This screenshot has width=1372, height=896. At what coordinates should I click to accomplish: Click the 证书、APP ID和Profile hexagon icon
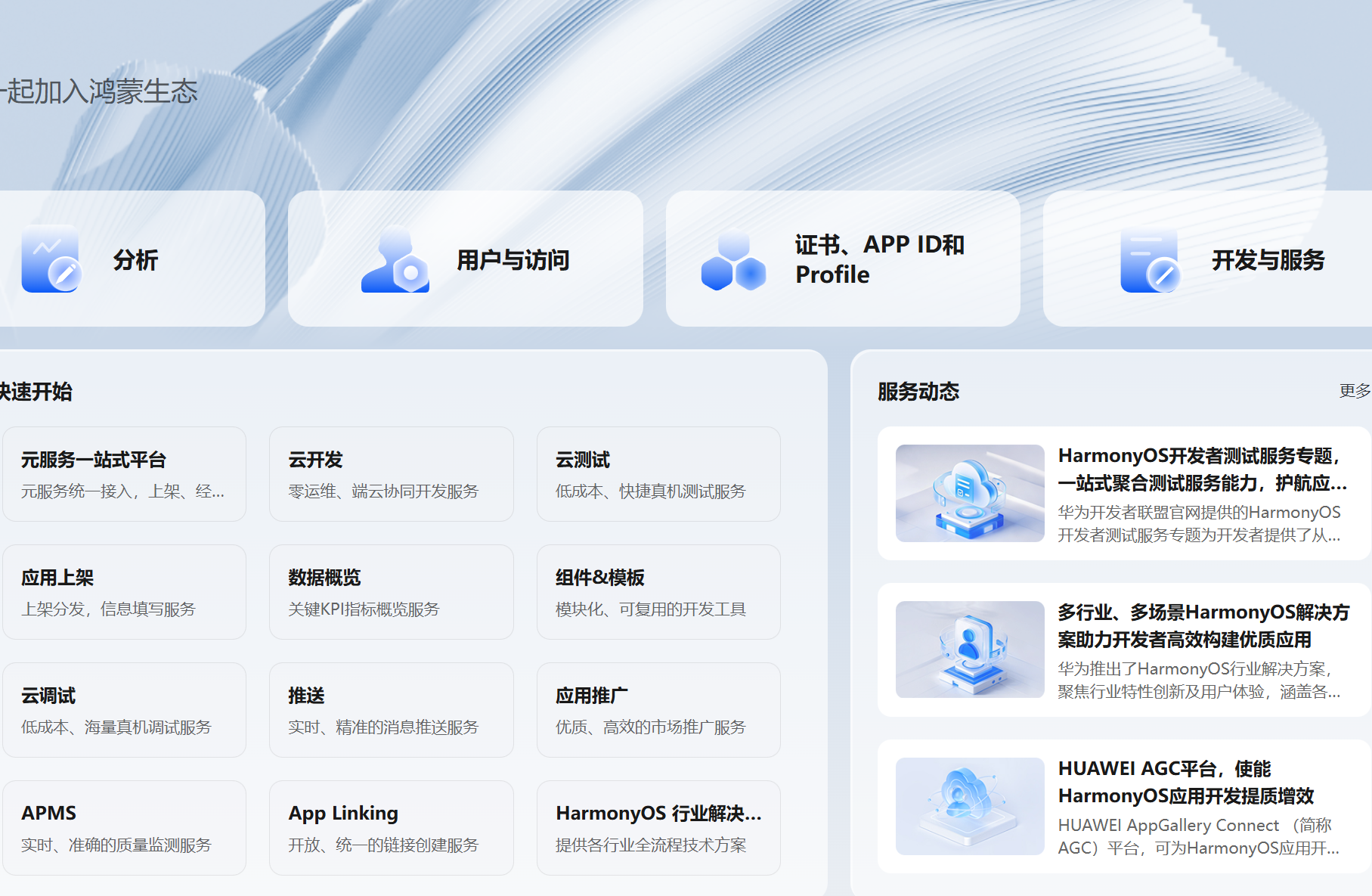pyautogui.click(x=733, y=259)
